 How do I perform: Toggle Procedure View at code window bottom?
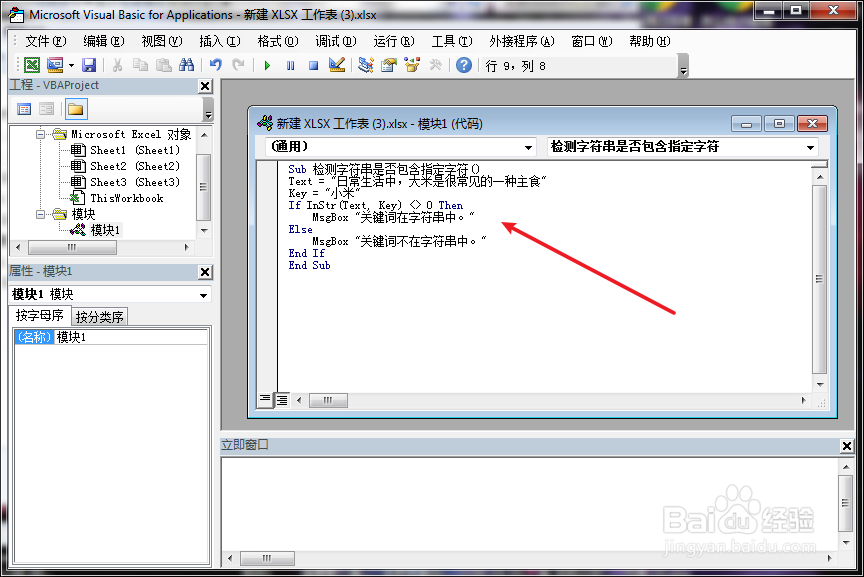pyautogui.click(x=265, y=399)
